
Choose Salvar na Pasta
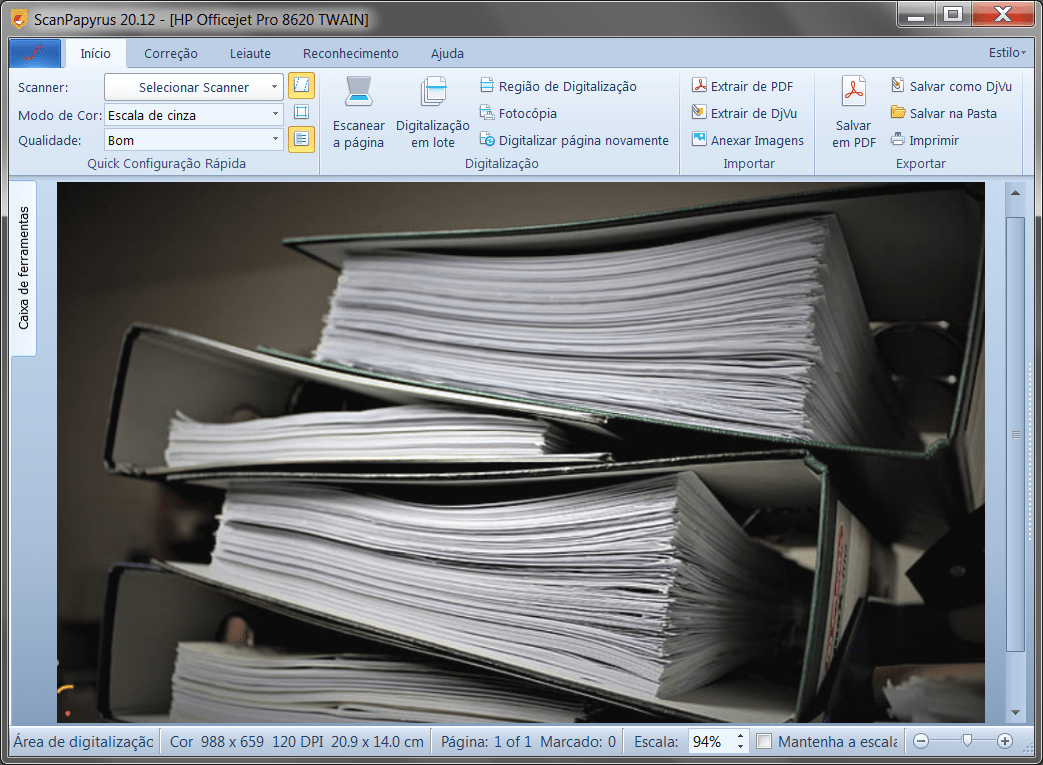[x=944, y=114]
